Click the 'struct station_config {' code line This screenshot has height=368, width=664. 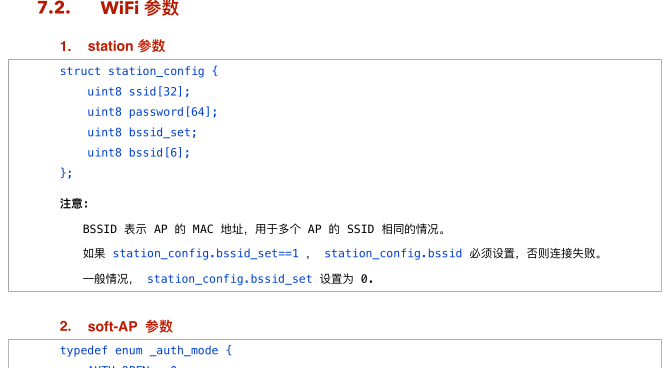click(139, 71)
